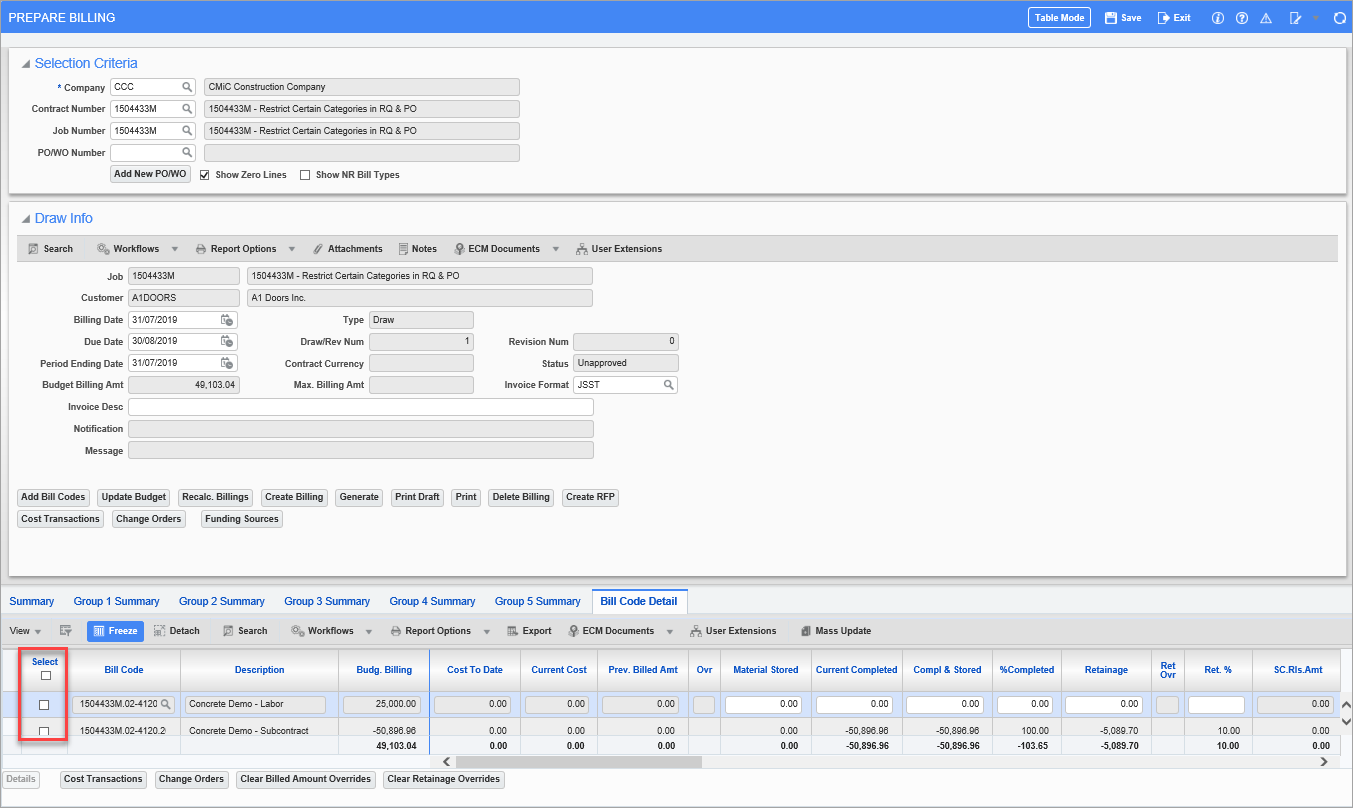Viewport: 1353px width, 808px height.
Task: Expand Workflows dropdown in table toolbar
Action: click(369, 631)
